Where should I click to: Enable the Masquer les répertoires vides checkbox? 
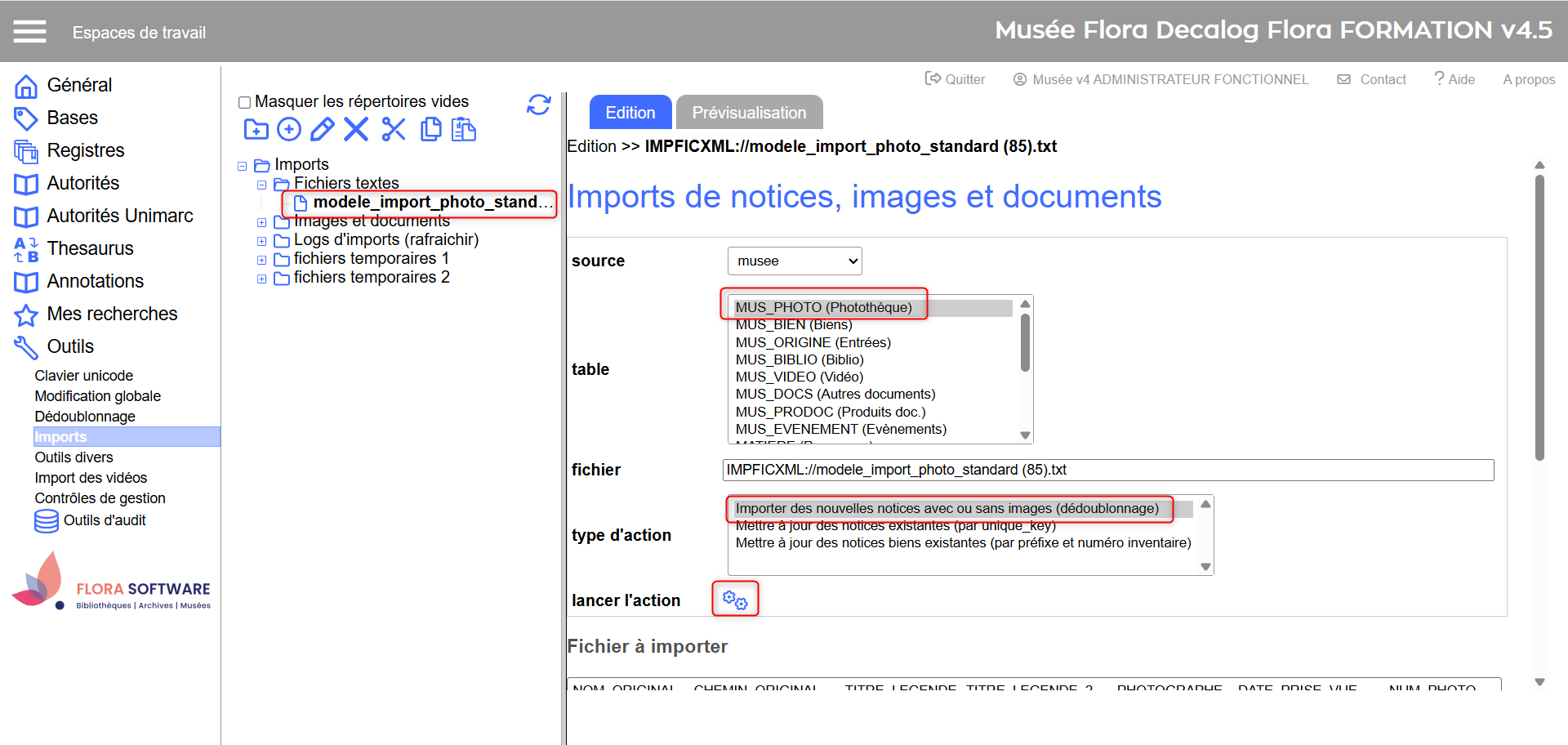click(244, 102)
